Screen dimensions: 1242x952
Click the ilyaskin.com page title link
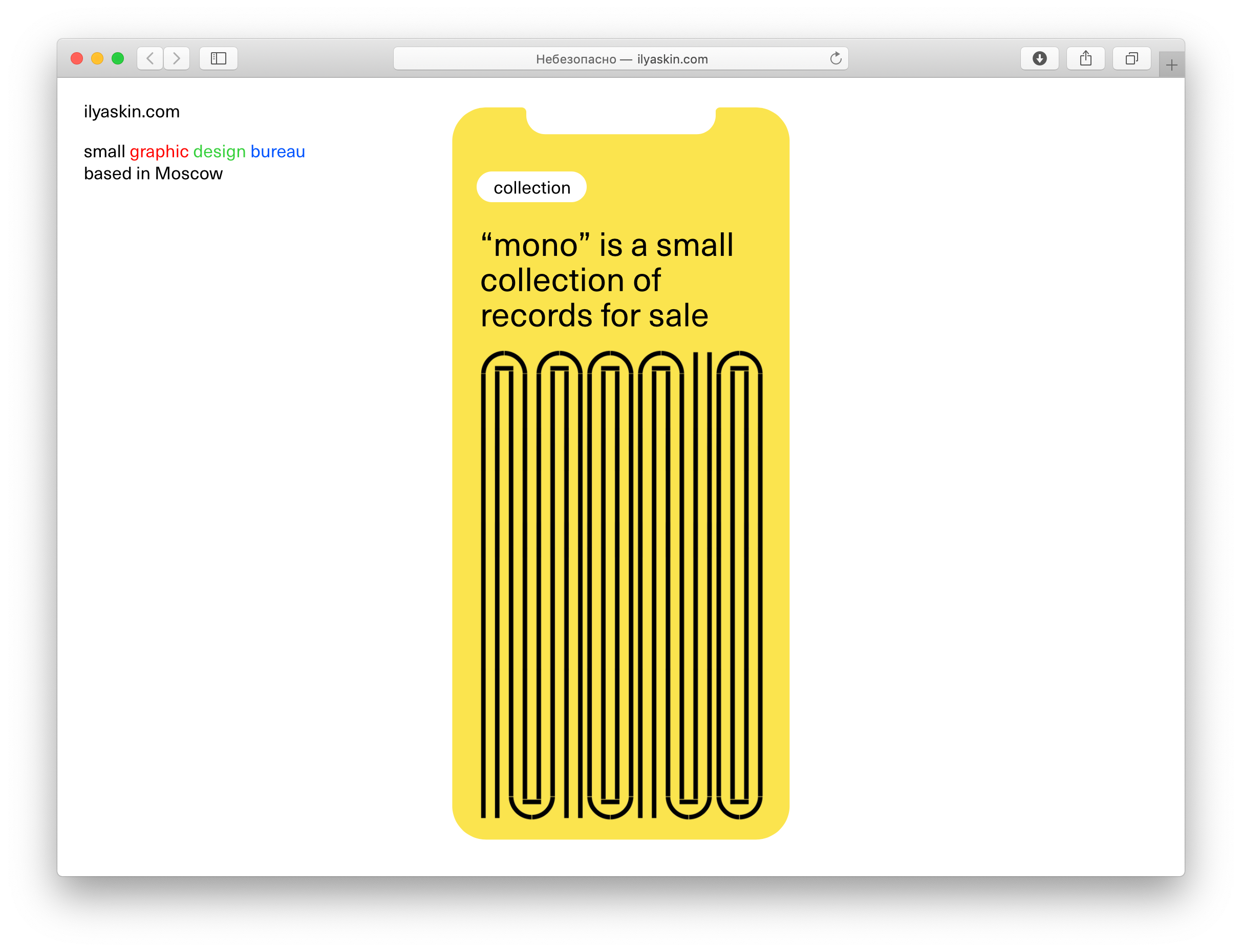click(132, 112)
